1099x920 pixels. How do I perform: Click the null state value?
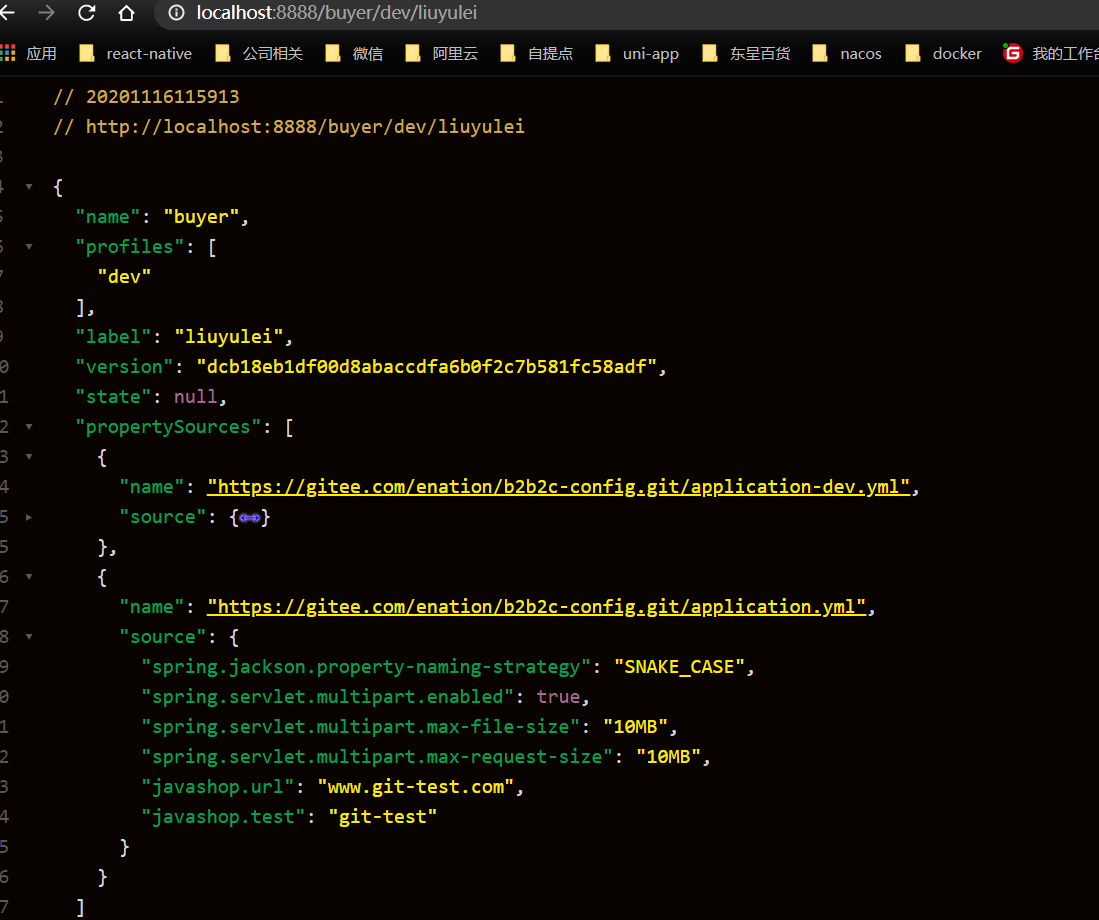click(x=196, y=397)
